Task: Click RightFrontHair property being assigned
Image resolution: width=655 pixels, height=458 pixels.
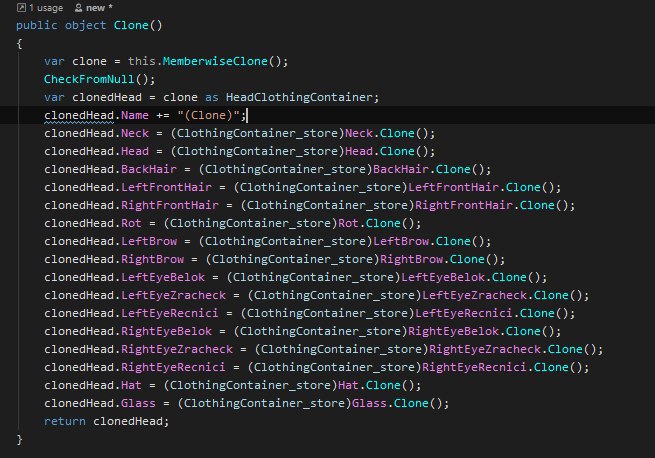Action: coord(170,205)
